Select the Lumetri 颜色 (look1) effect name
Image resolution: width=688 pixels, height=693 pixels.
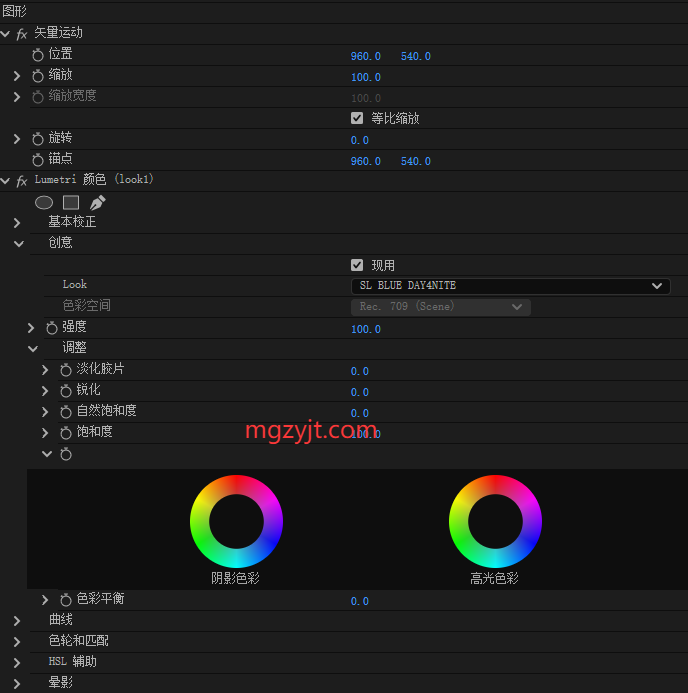(94, 179)
